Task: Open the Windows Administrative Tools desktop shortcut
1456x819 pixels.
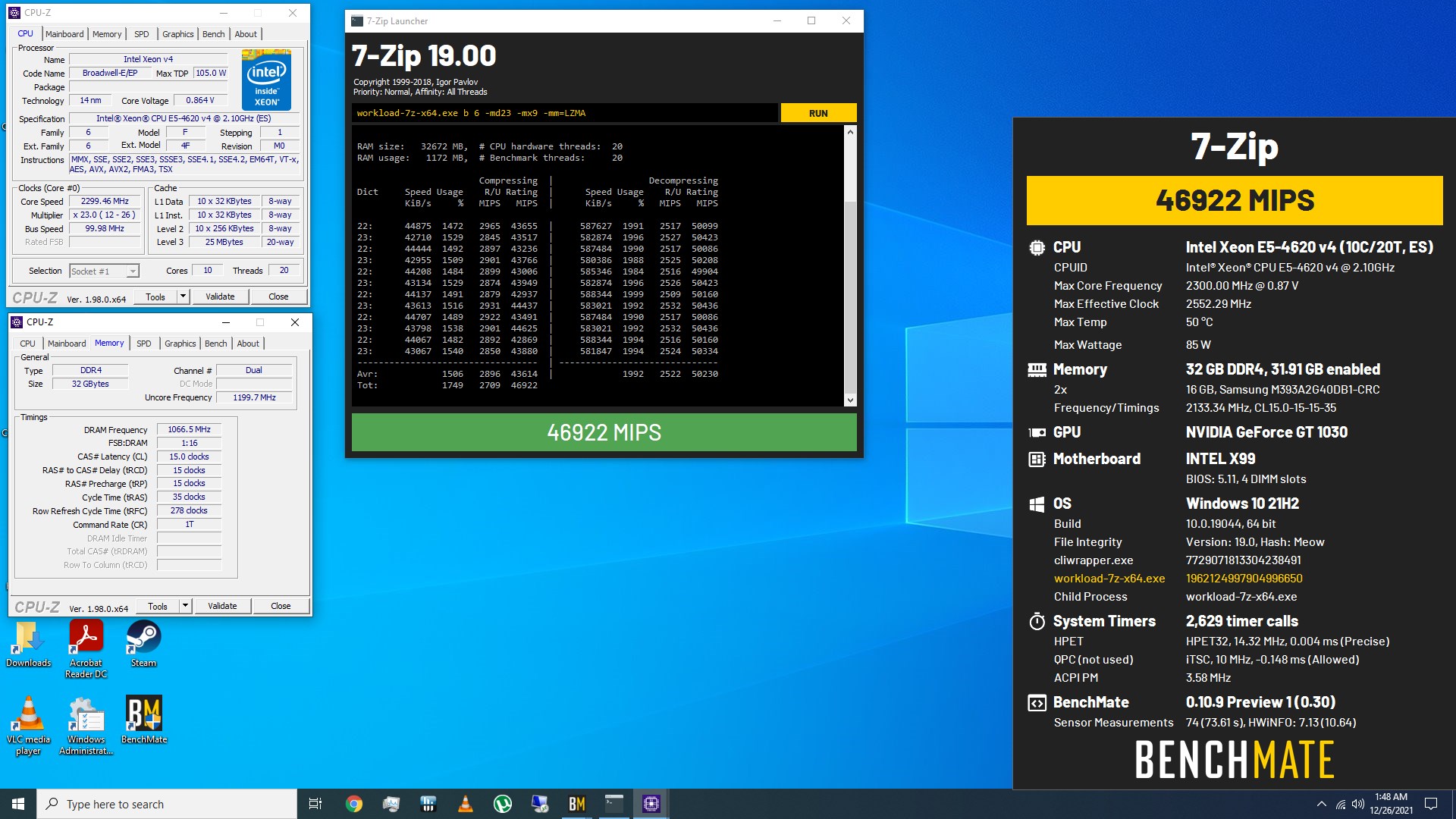Action: pyautogui.click(x=86, y=726)
